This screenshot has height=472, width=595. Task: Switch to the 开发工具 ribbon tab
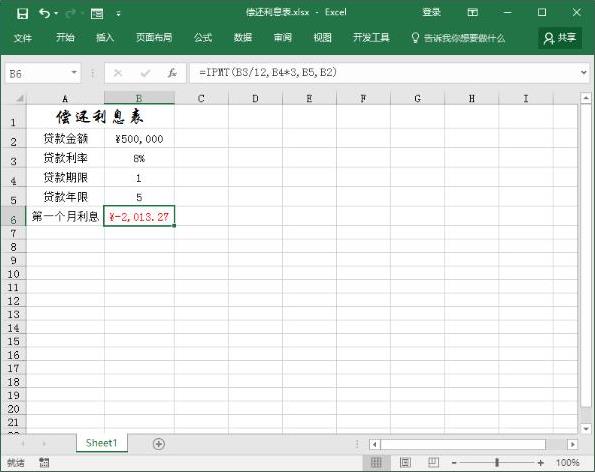[x=371, y=38]
